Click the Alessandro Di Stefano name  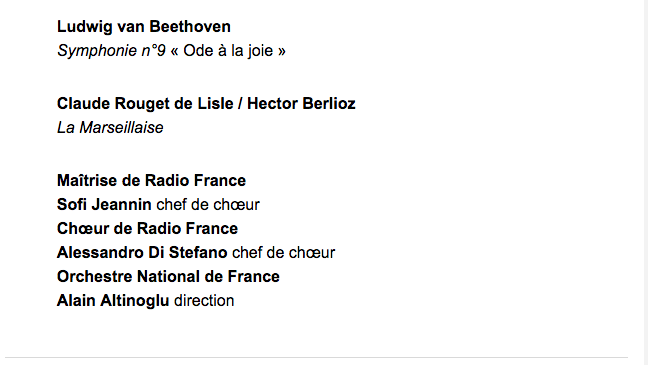[x=142, y=253]
